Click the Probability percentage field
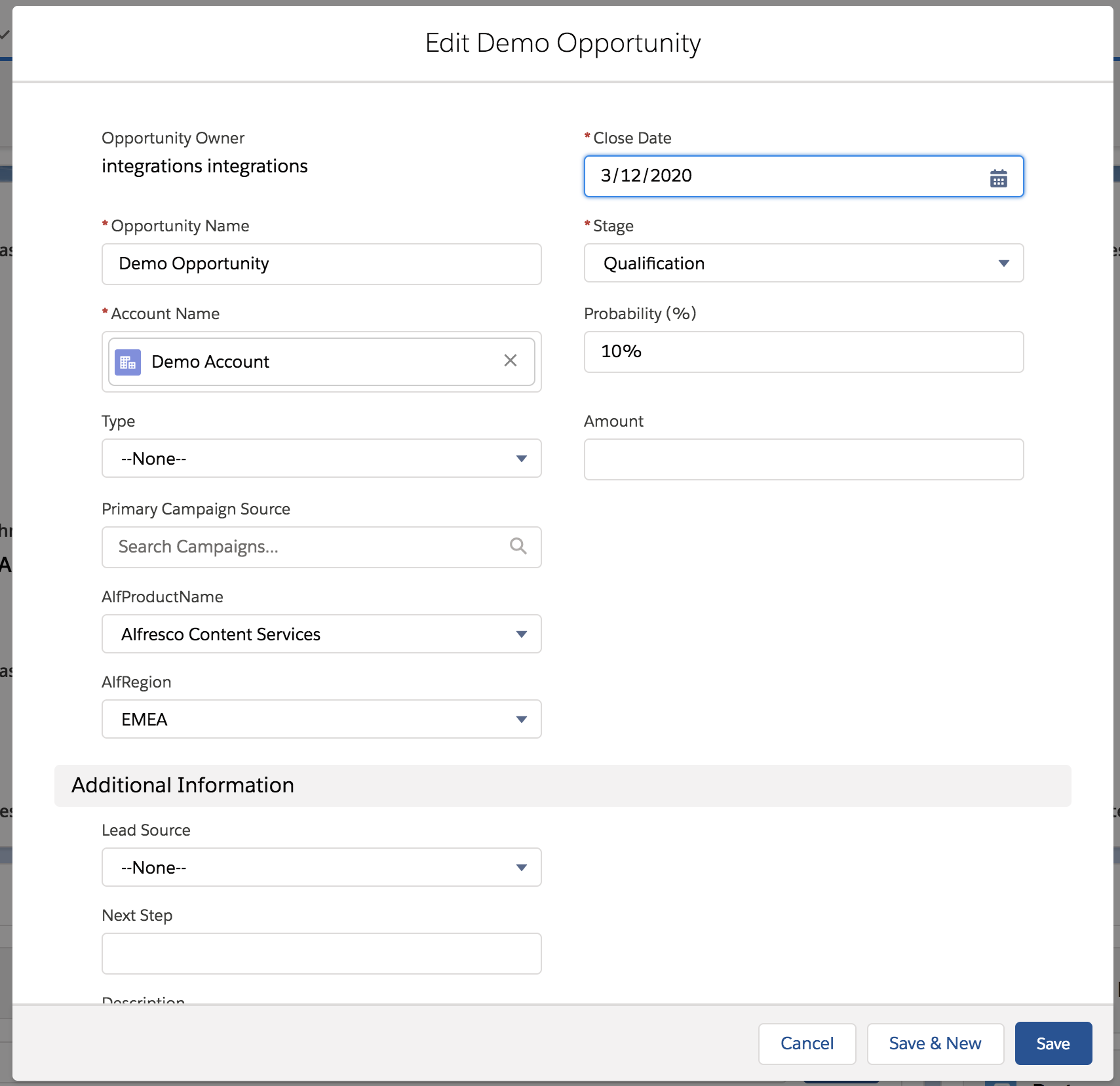The height and width of the screenshot is (1086, 1120). [803, 352]
